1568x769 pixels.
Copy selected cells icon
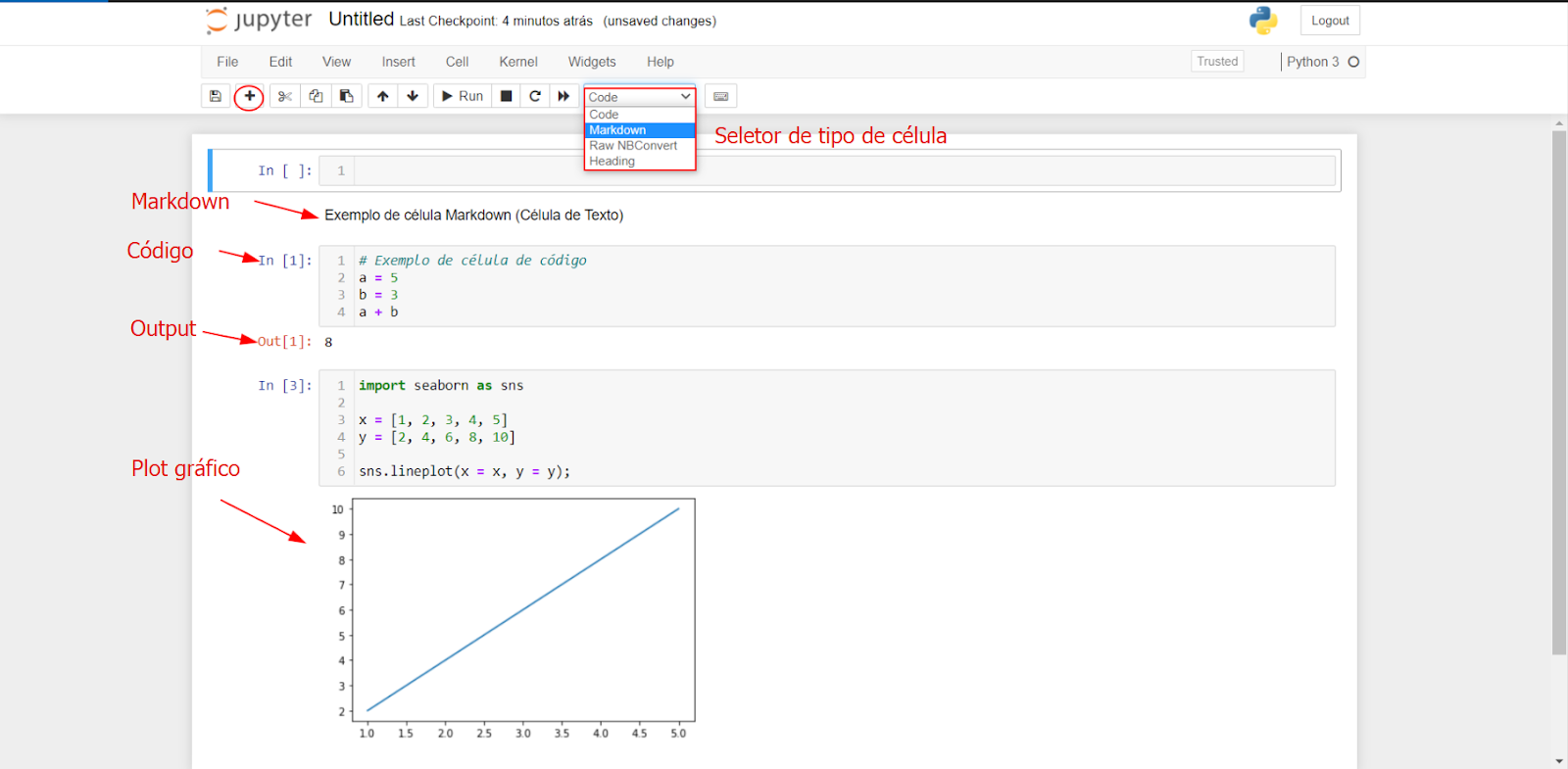tap(316, 96)
